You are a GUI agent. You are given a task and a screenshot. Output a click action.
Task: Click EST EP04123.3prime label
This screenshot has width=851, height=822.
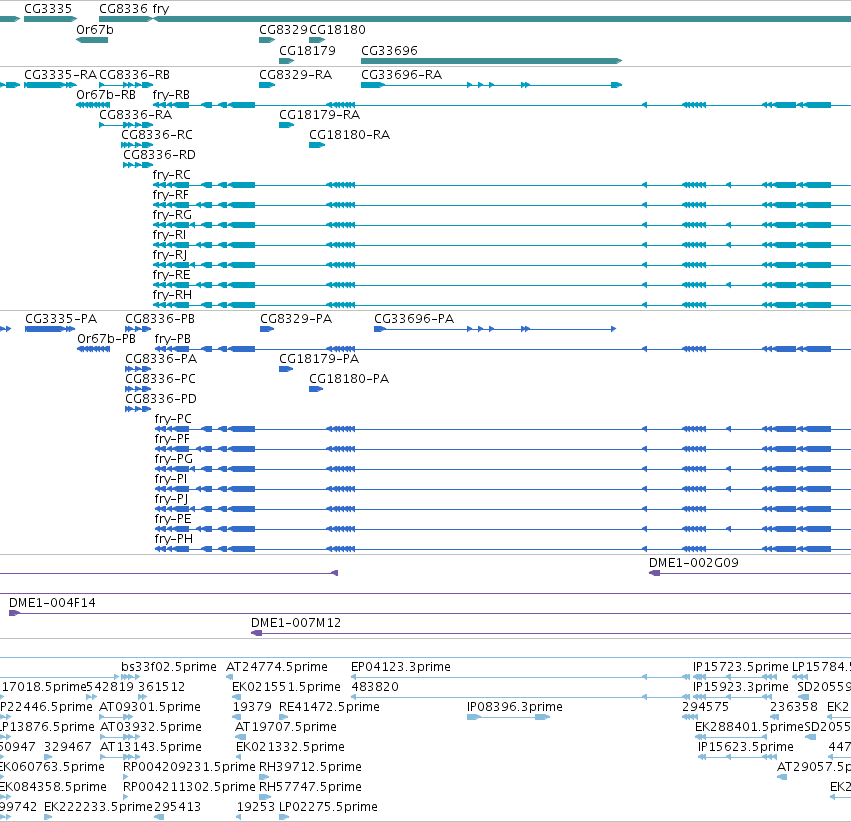(401, 667)
